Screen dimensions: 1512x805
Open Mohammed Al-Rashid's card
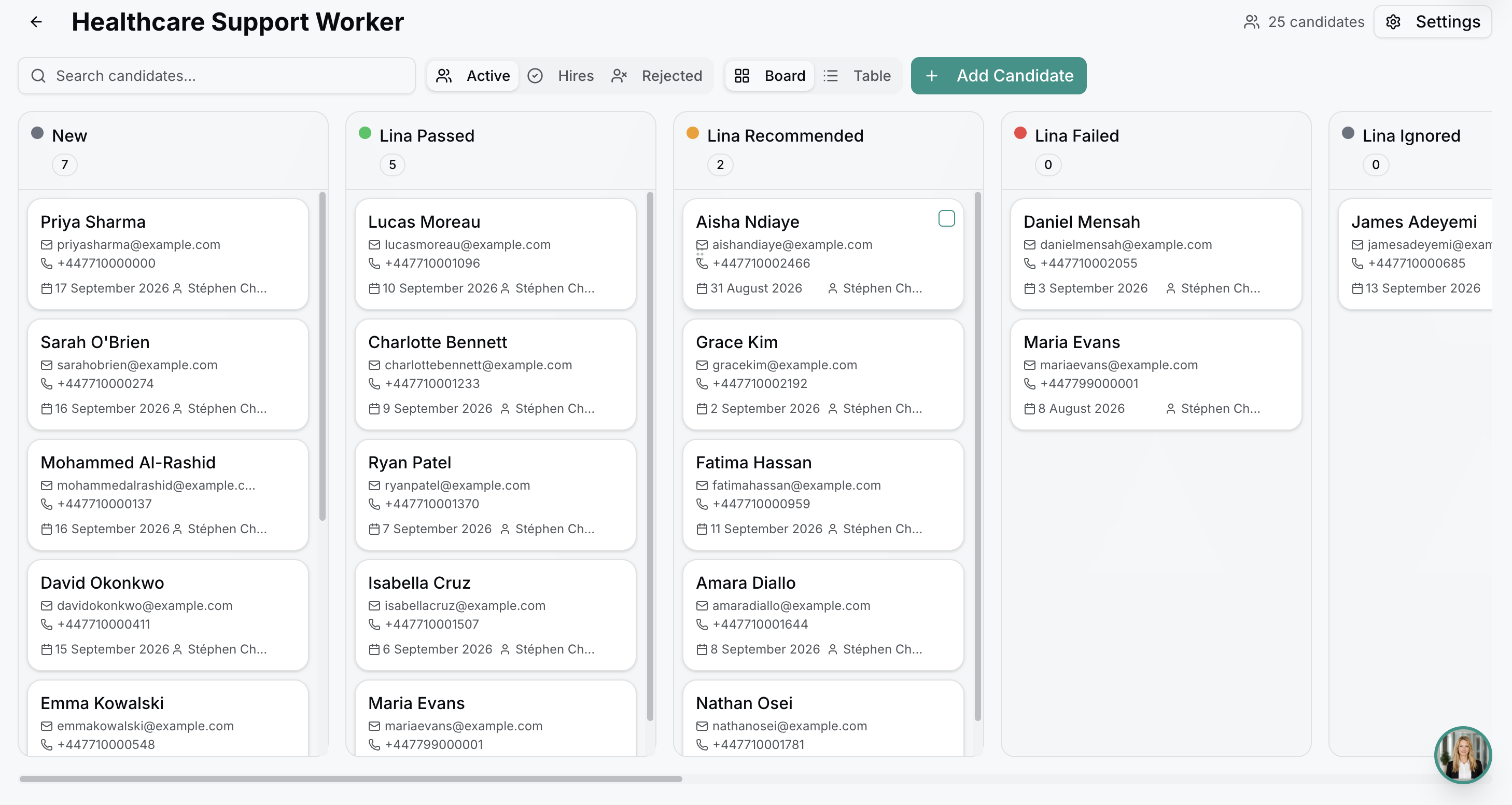(168, 494)
